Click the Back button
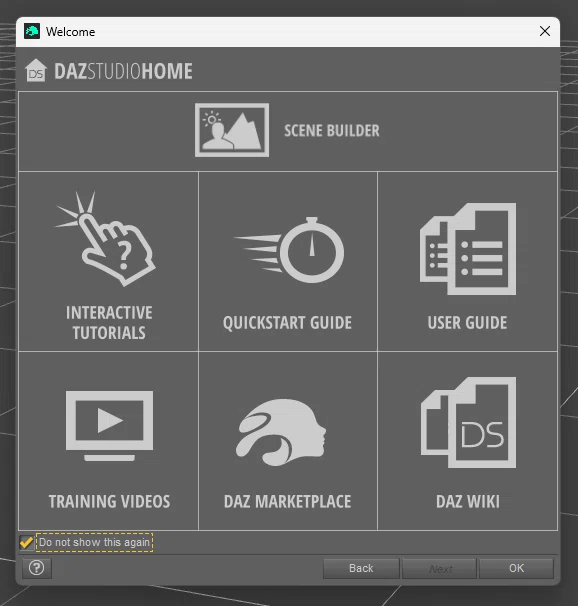The width and height of the screenshot is (578, 606). tap(361, 568)
